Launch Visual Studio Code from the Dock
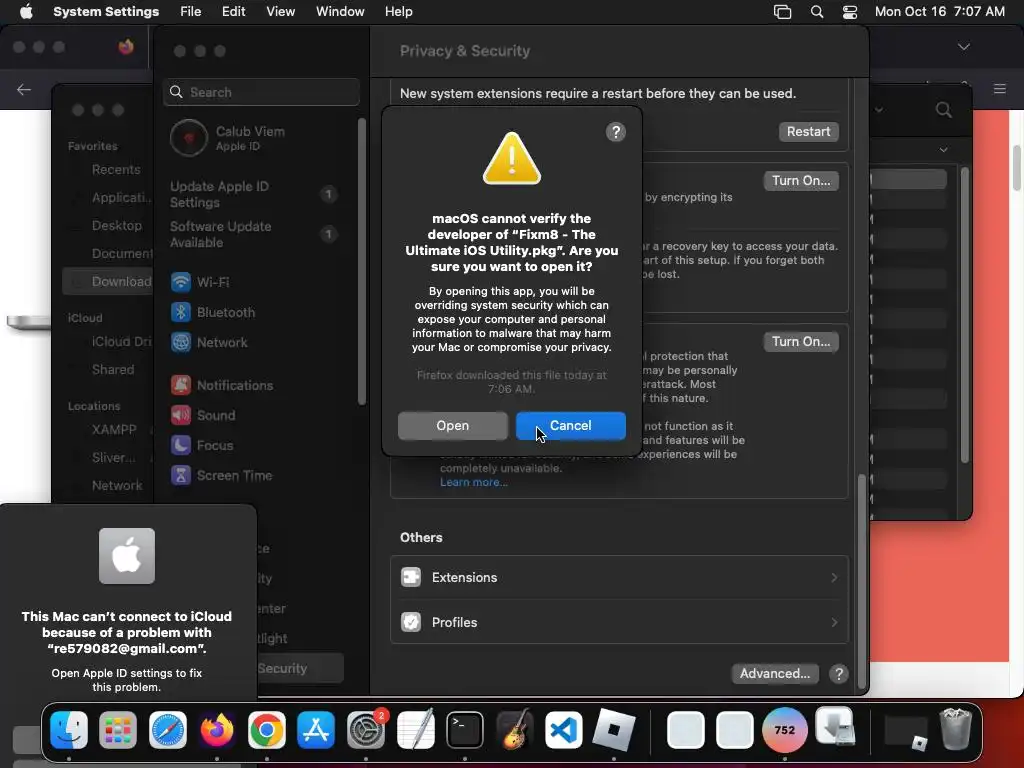1024x768 pixels. (564, 730)
